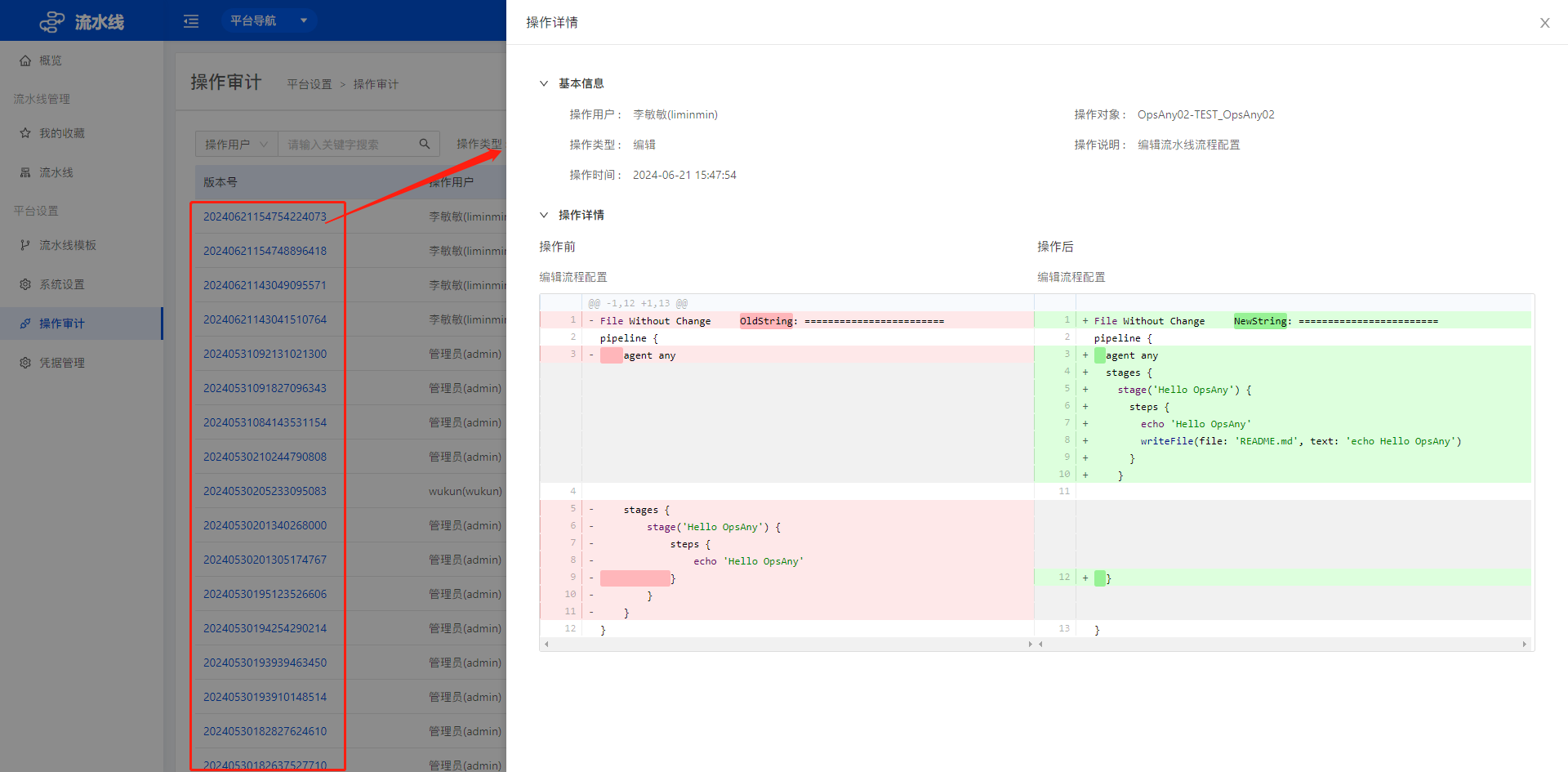Screen dimensions: 1568x772
Task: Open version 20240530193910148514
Action: coord(265,697)
